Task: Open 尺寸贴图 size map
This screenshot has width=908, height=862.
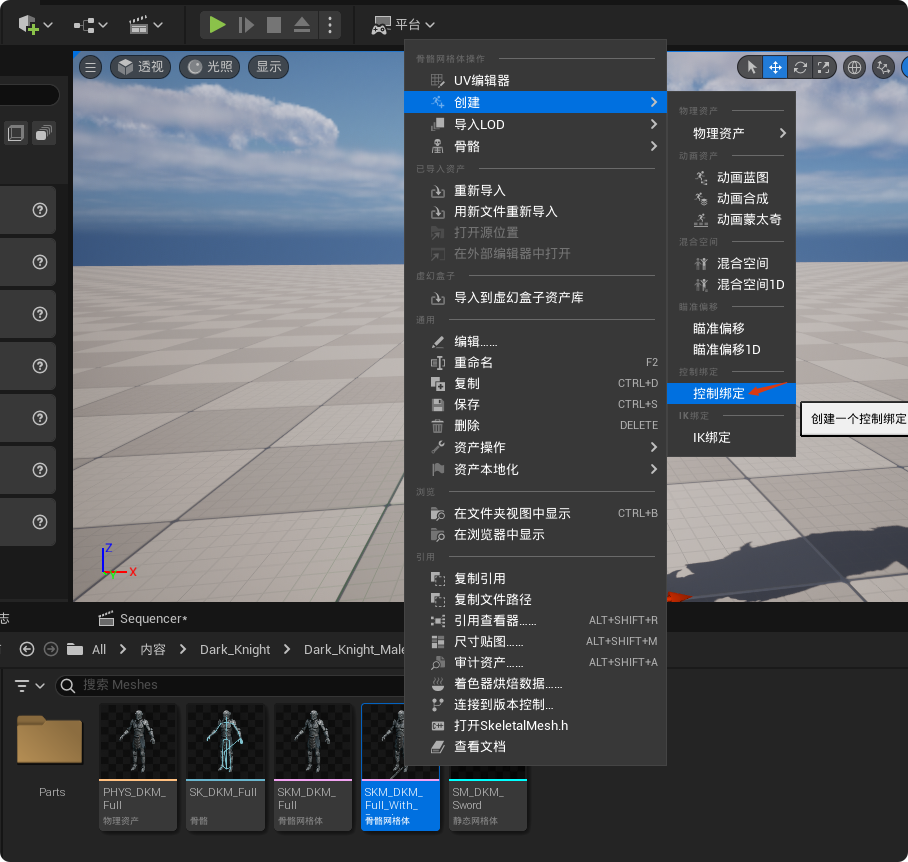Action: click(x=535, y=641)
